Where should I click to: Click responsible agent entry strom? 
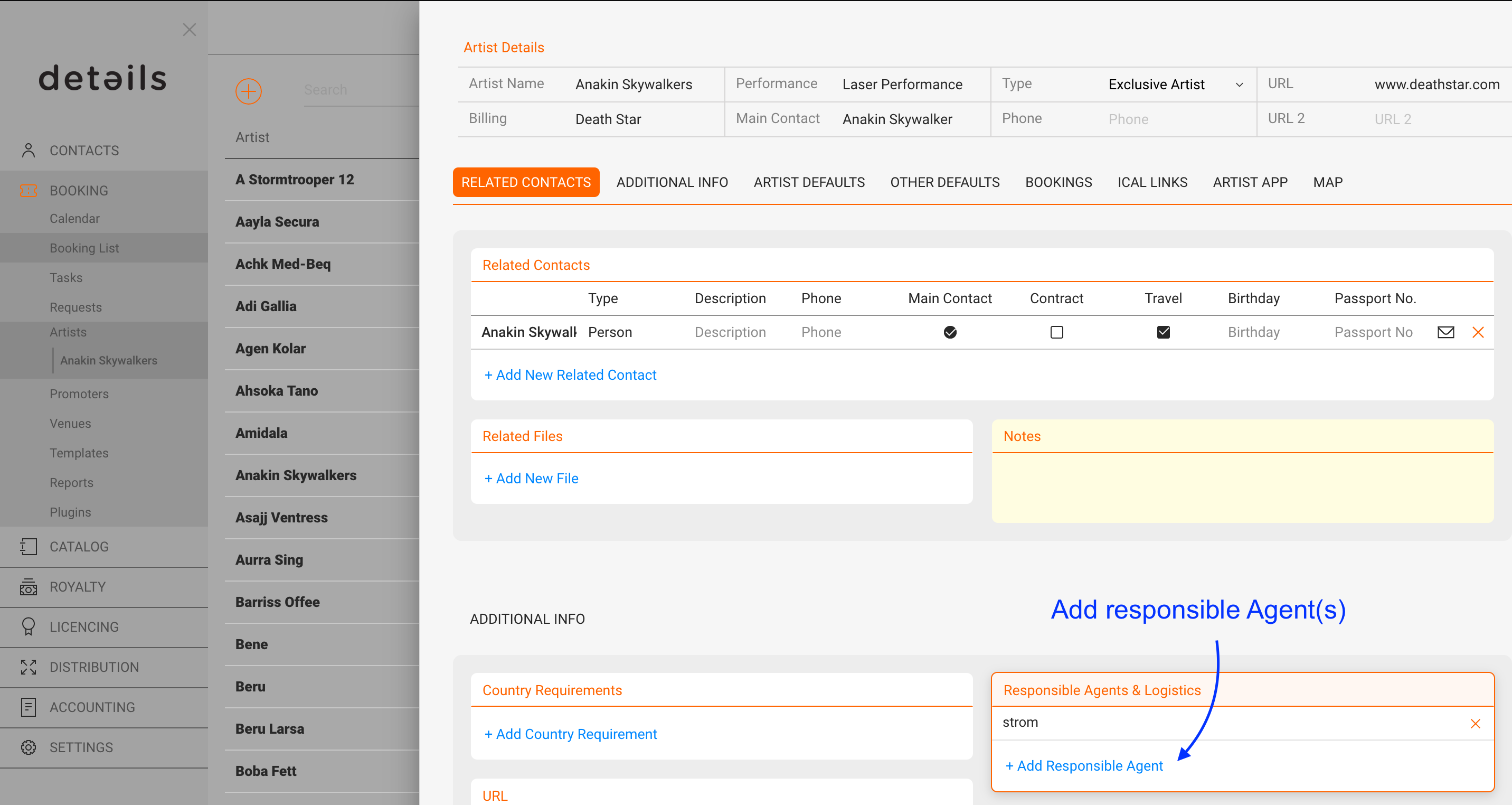coord(1020,722)
